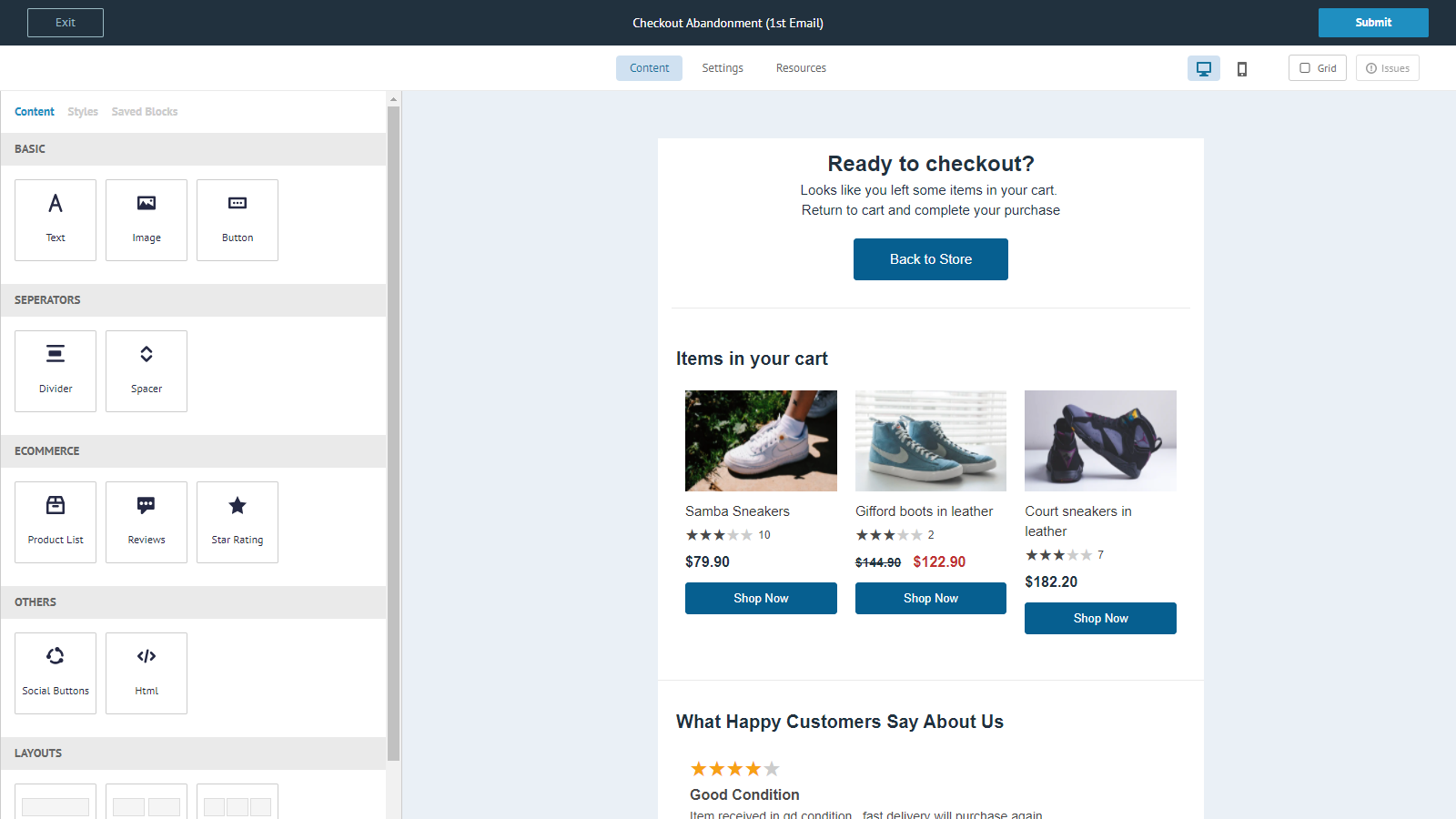Open the Resources tab
The height and width of the screenshot is (819, 1456).
tap(801, 68)
